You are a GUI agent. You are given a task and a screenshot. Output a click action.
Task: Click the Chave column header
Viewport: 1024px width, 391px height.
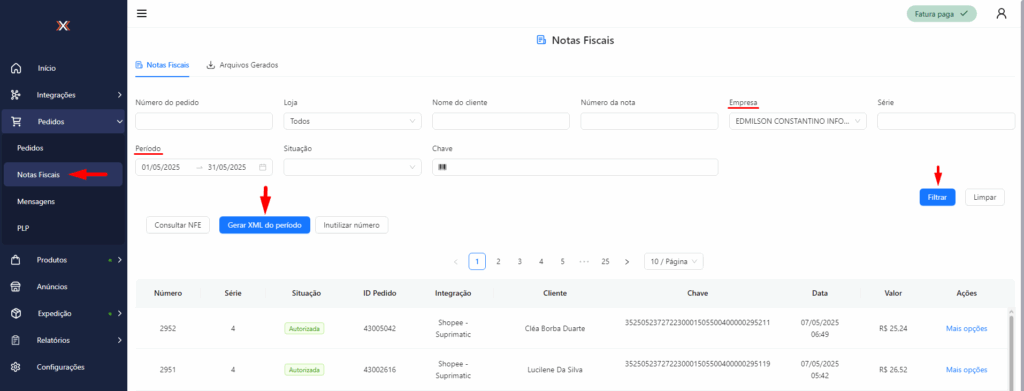coord(697,294)
